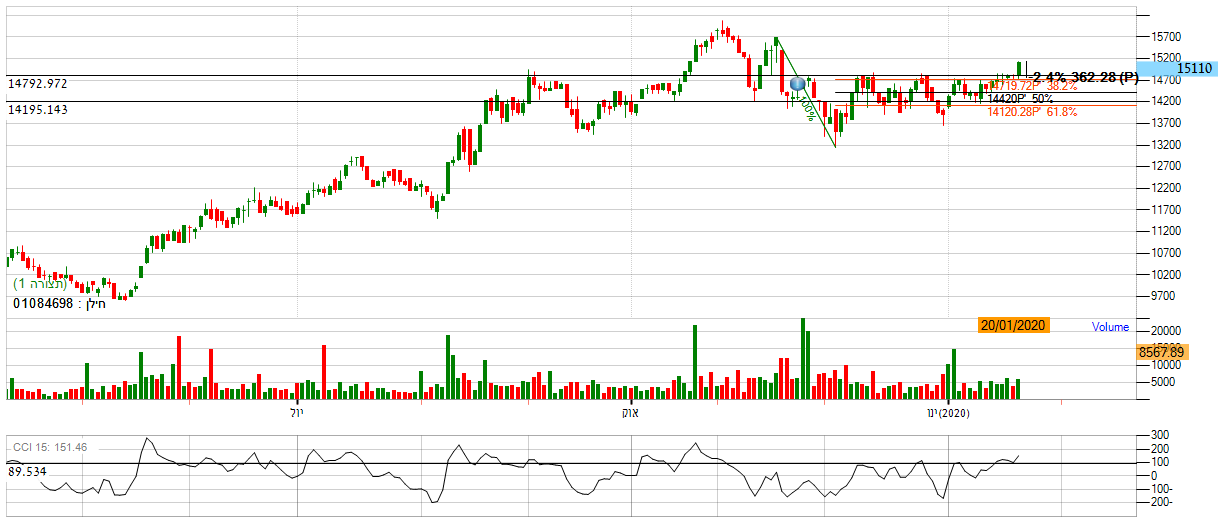Select the אוק month marker on time axis
This screenshot has width=1218, height=526.
click(x=630, y=413)
